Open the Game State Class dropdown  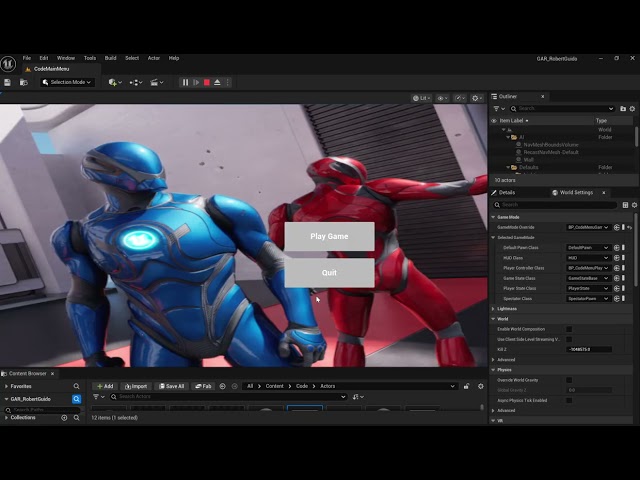tap(588, 278)
